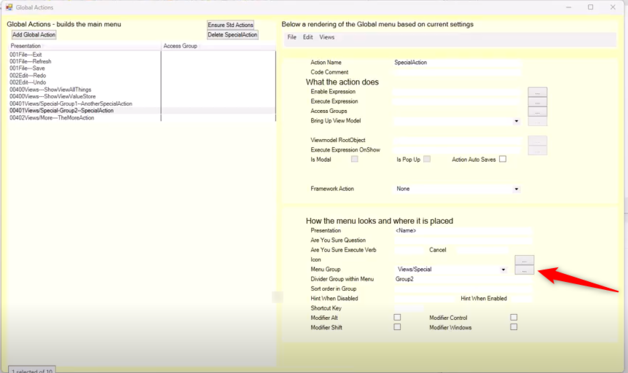Open the Bring Up View Model ellipsis button

(x=537, y=121)
